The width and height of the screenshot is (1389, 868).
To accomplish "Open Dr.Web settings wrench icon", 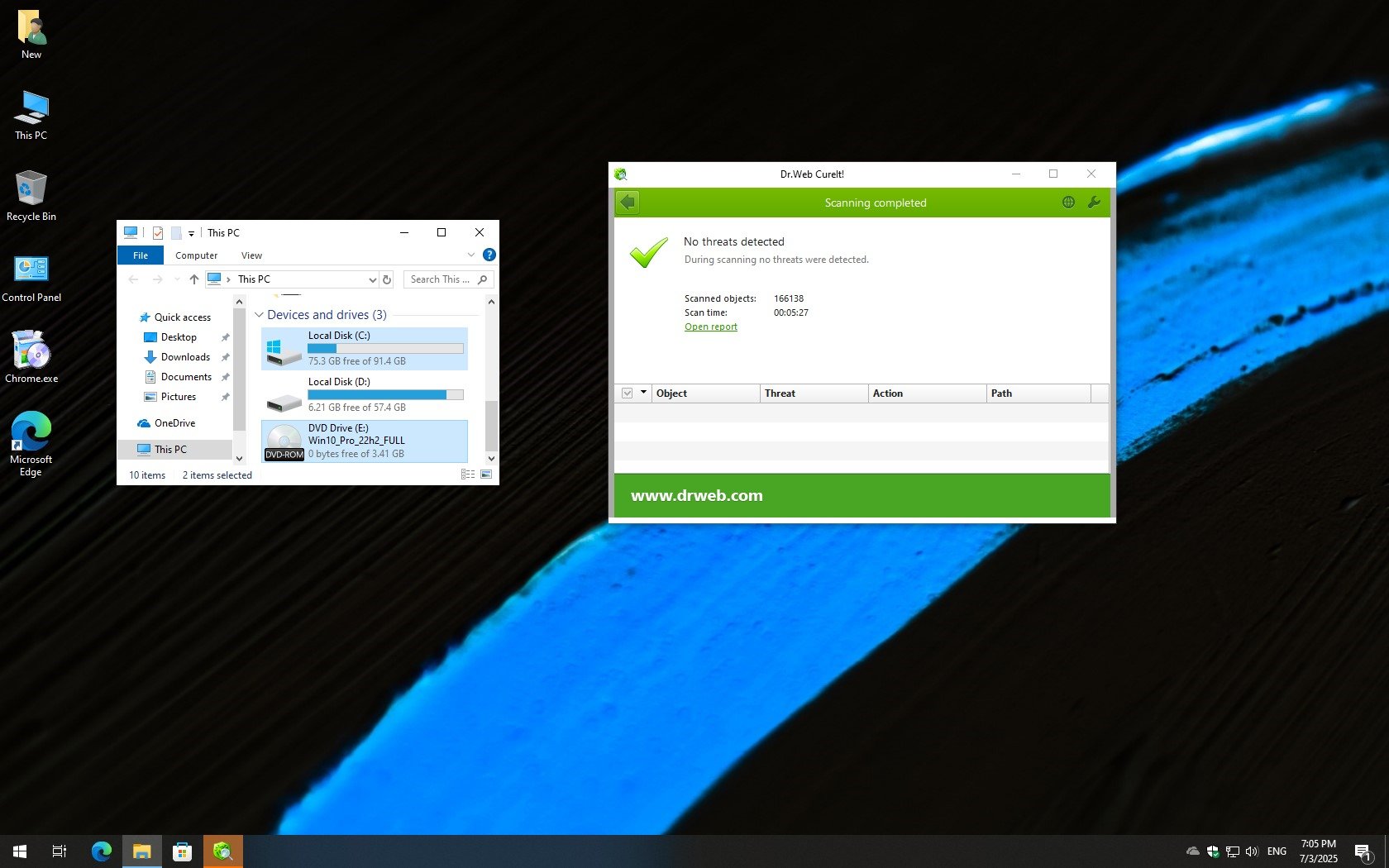I will point(1094,203).
